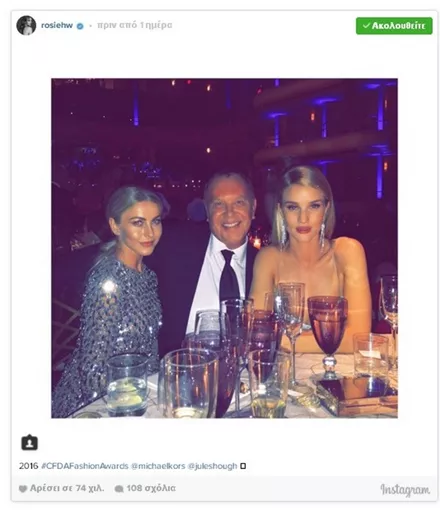The height and width of the screenshot is (510, 440).
Task: Click the rosiehw profile avatar
Action: (x=26, y=25)
